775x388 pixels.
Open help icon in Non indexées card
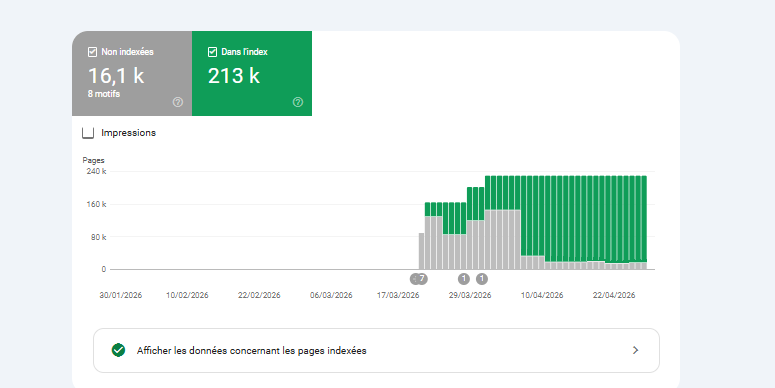pos(178,102)
